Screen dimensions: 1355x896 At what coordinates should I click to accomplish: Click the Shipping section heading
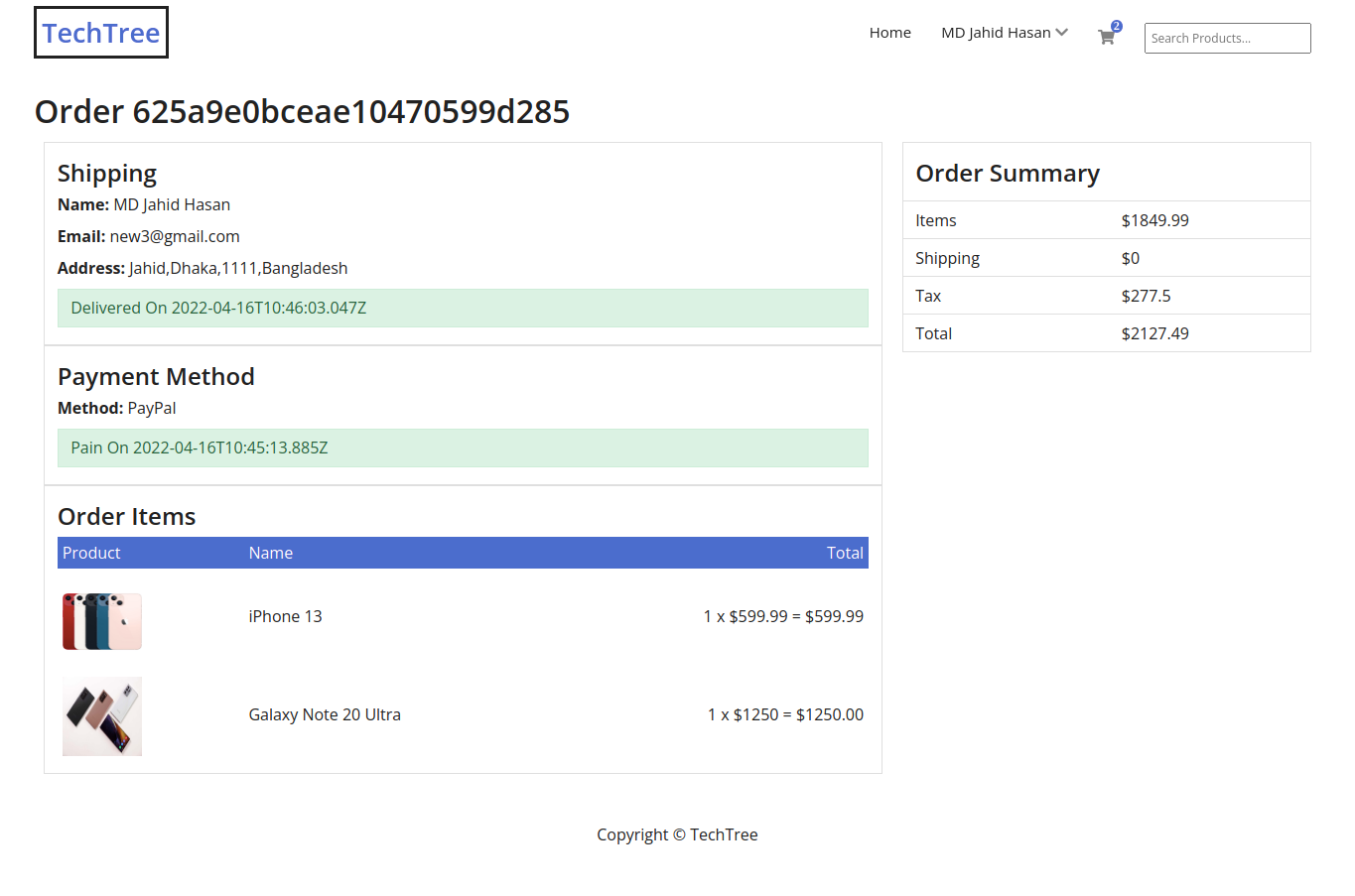(107, 173)
